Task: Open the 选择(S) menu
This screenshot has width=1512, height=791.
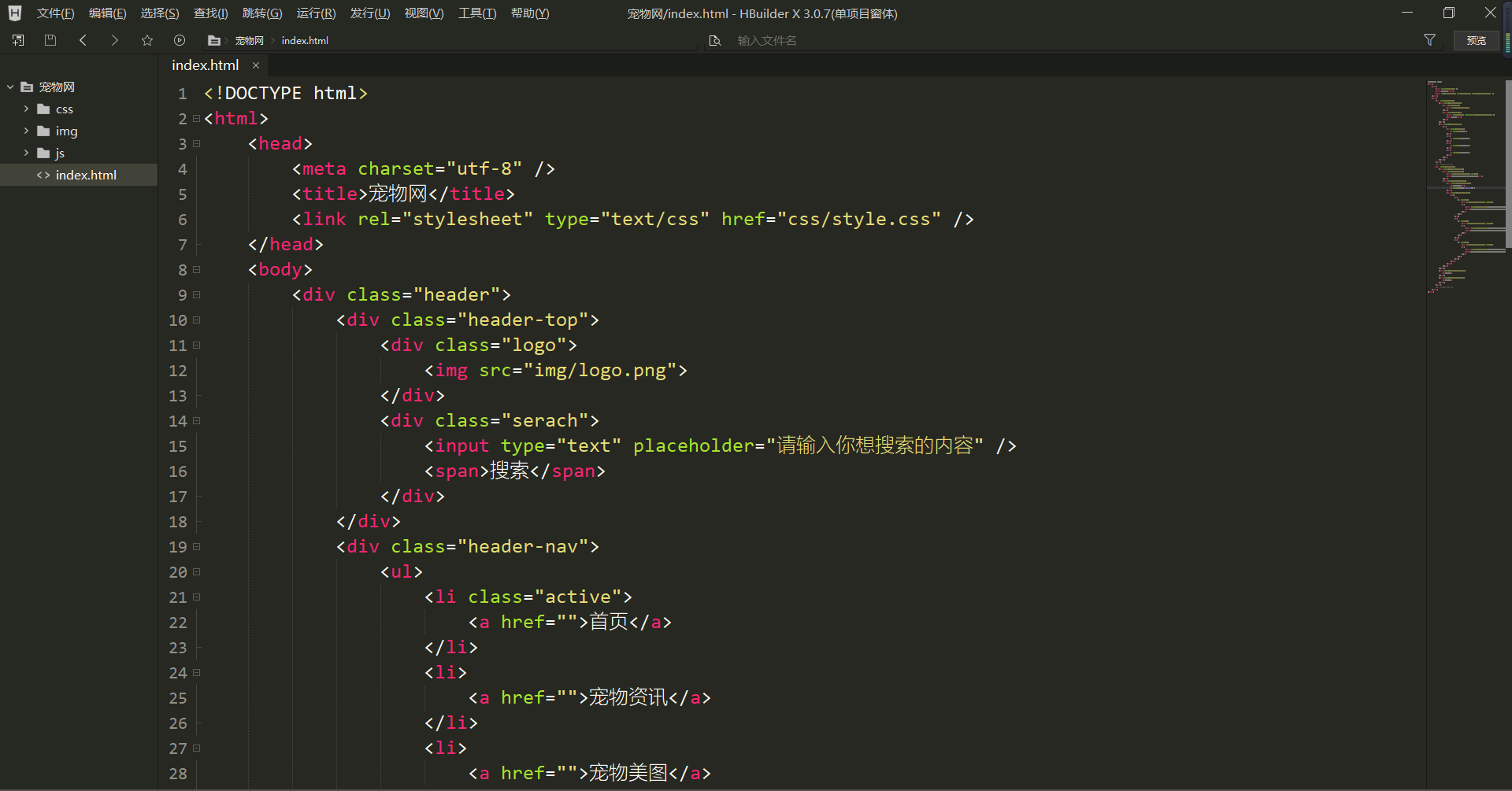Action: coord(160,13)
